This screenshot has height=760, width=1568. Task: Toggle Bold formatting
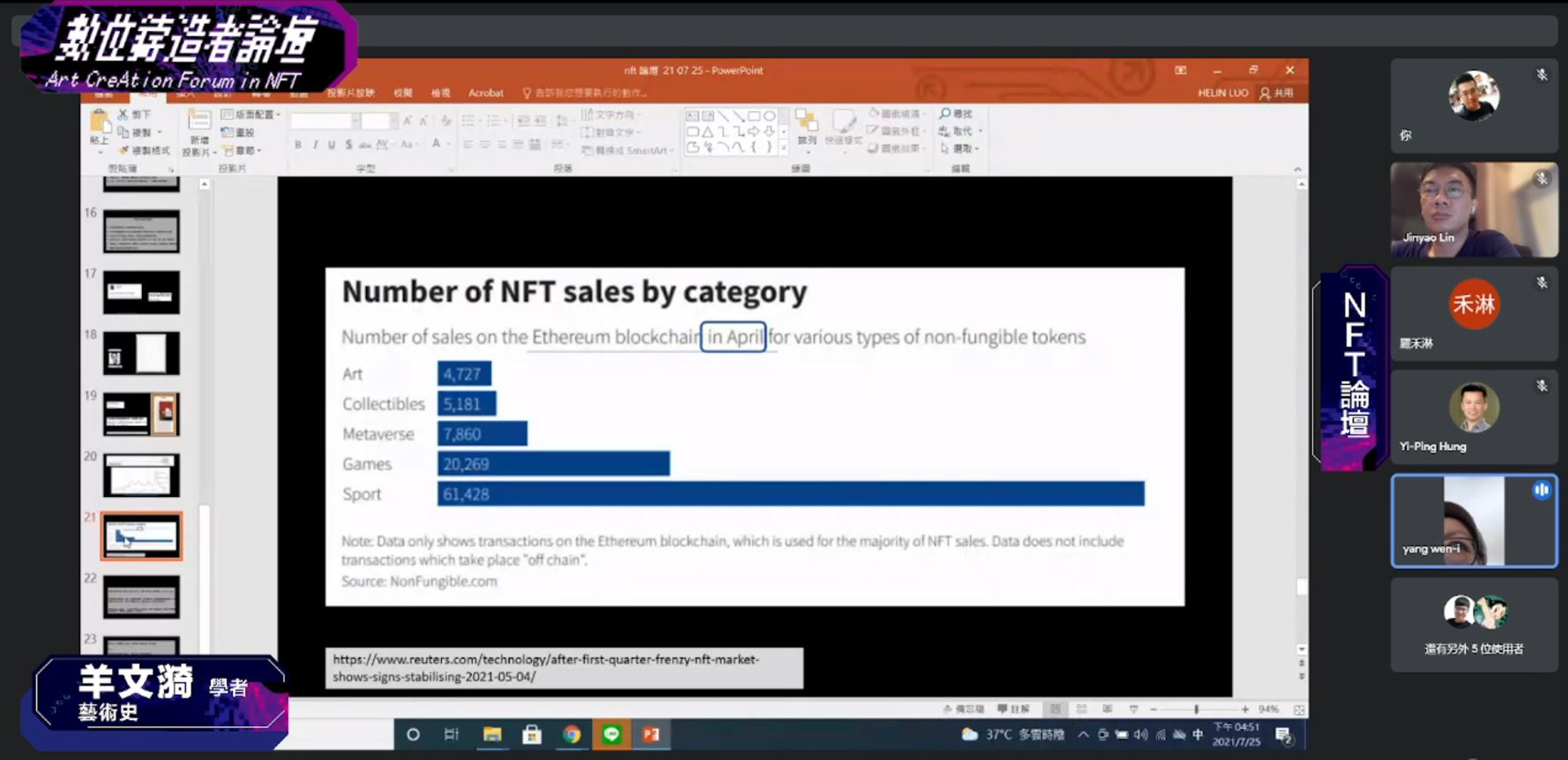[x=298, y=145]
